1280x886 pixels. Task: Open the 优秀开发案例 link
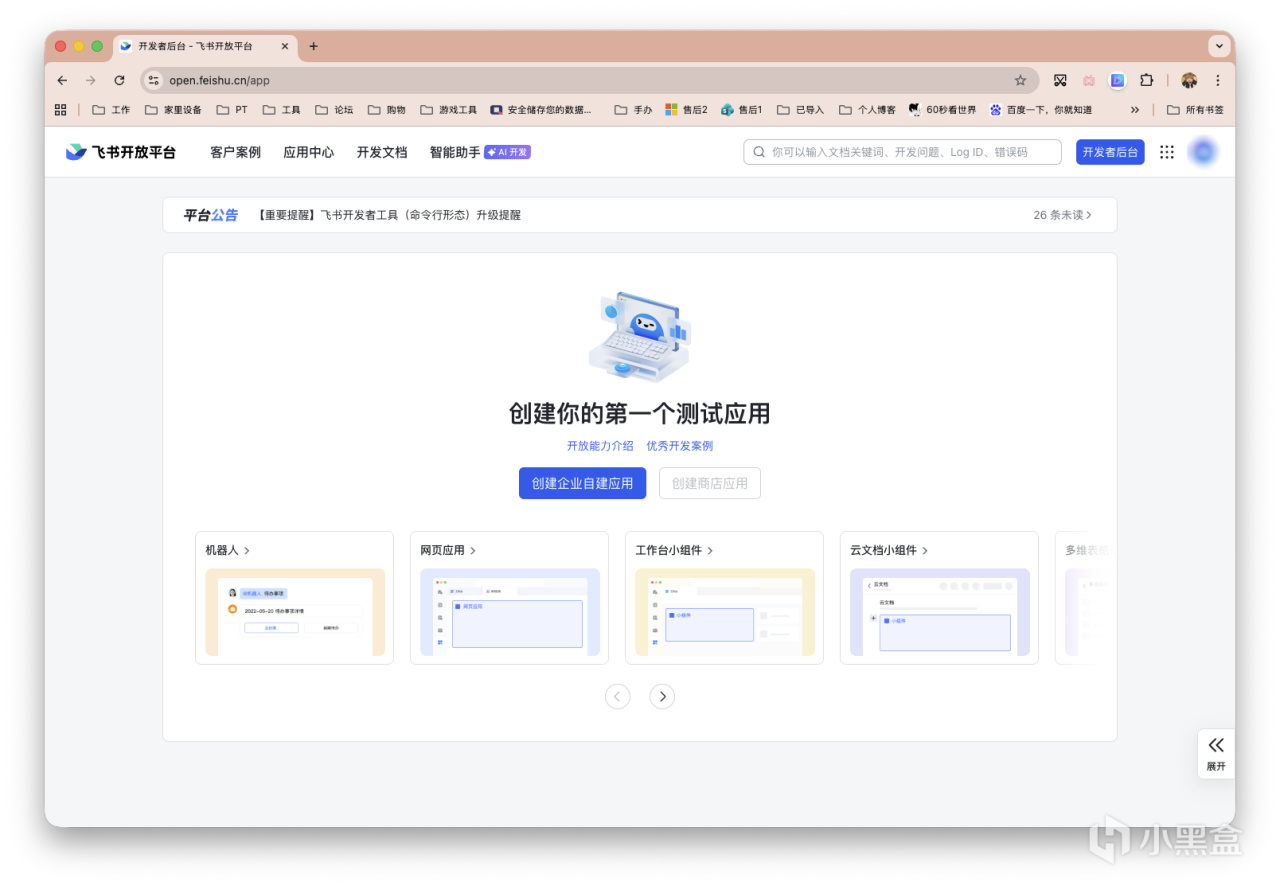680,446
